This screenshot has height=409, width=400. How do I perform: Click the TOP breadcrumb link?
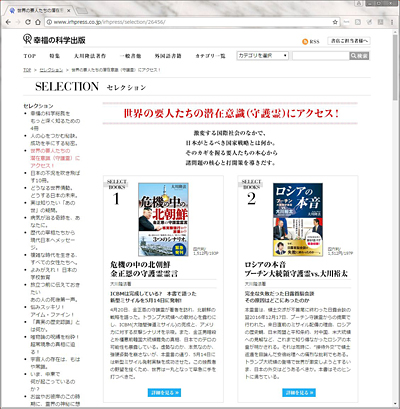(x=27, y=70)
